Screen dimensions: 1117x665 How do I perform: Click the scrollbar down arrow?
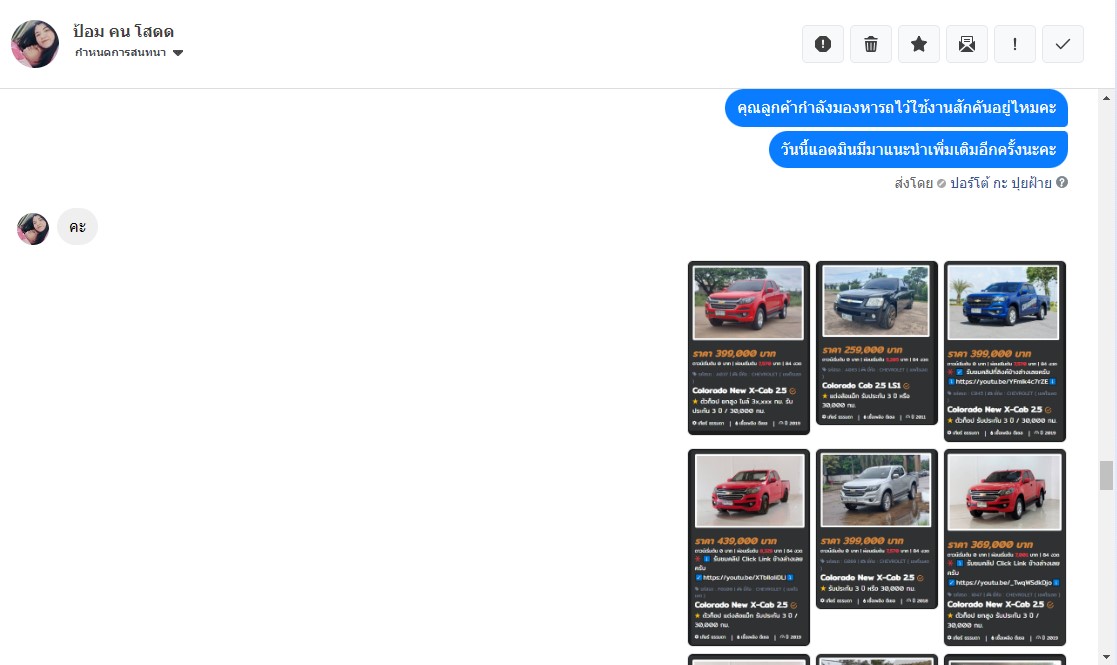pos(1106,656)
